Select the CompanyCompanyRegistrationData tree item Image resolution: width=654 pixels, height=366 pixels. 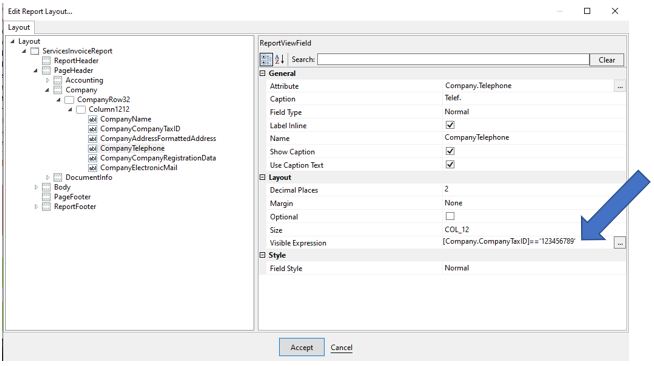pyautogui.click(x=158, y=158)
